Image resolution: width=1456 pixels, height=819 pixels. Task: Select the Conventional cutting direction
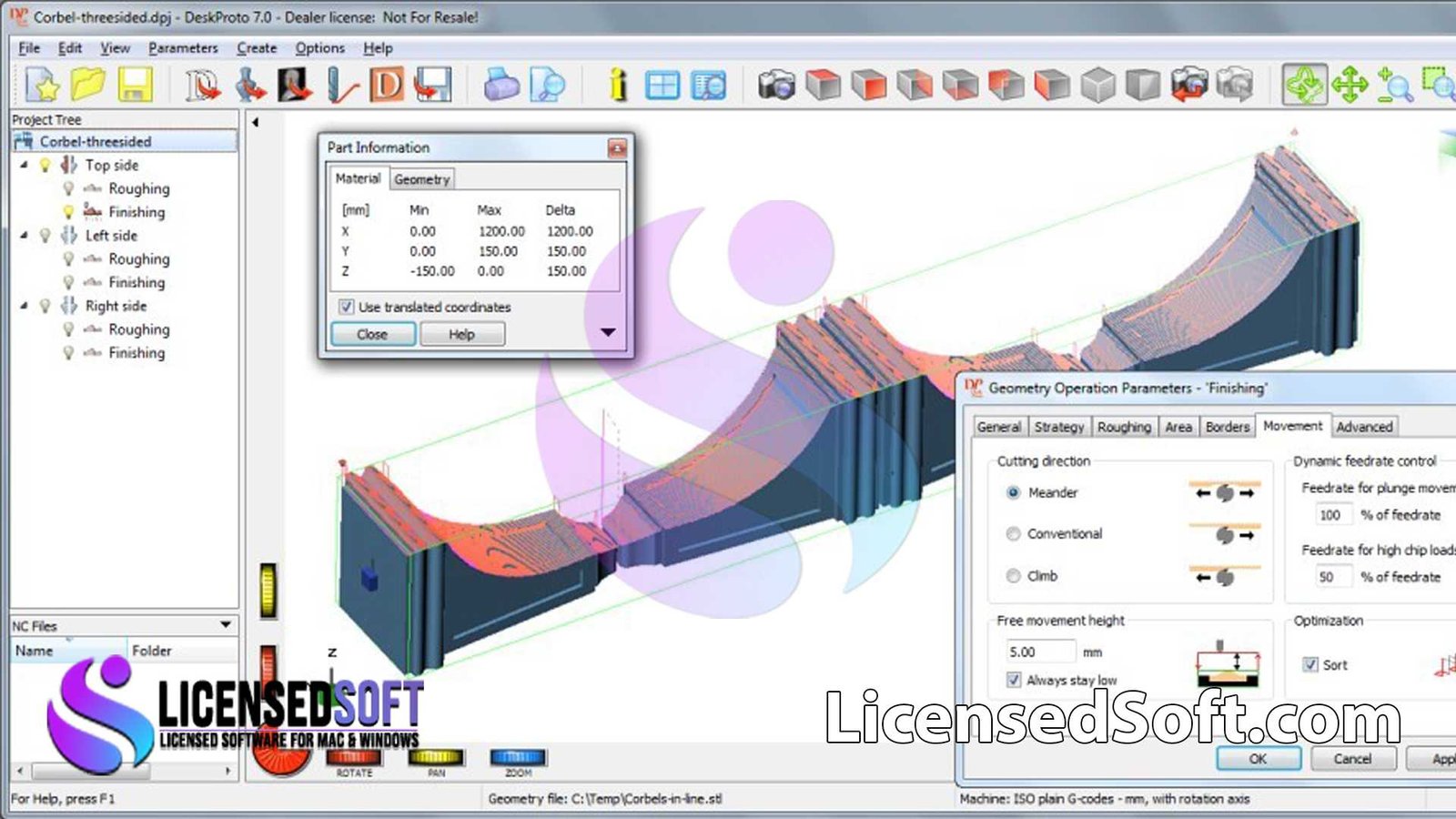[x=1013, y=534]
